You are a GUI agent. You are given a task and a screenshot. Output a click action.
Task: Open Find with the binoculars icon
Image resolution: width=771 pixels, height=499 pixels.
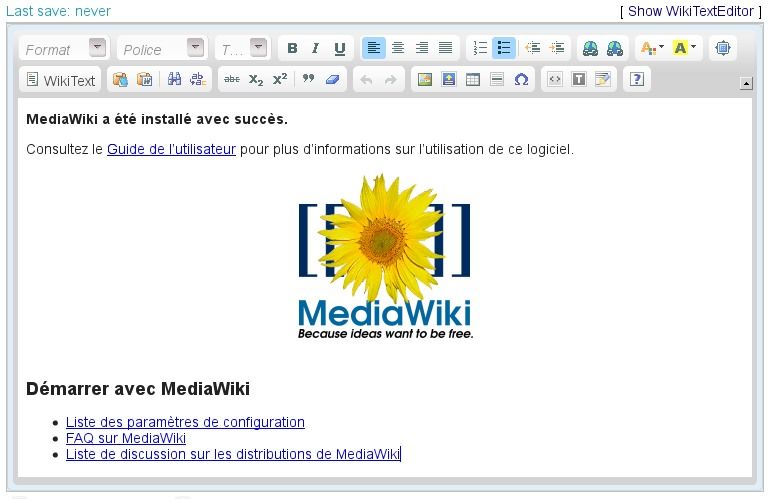174,80
